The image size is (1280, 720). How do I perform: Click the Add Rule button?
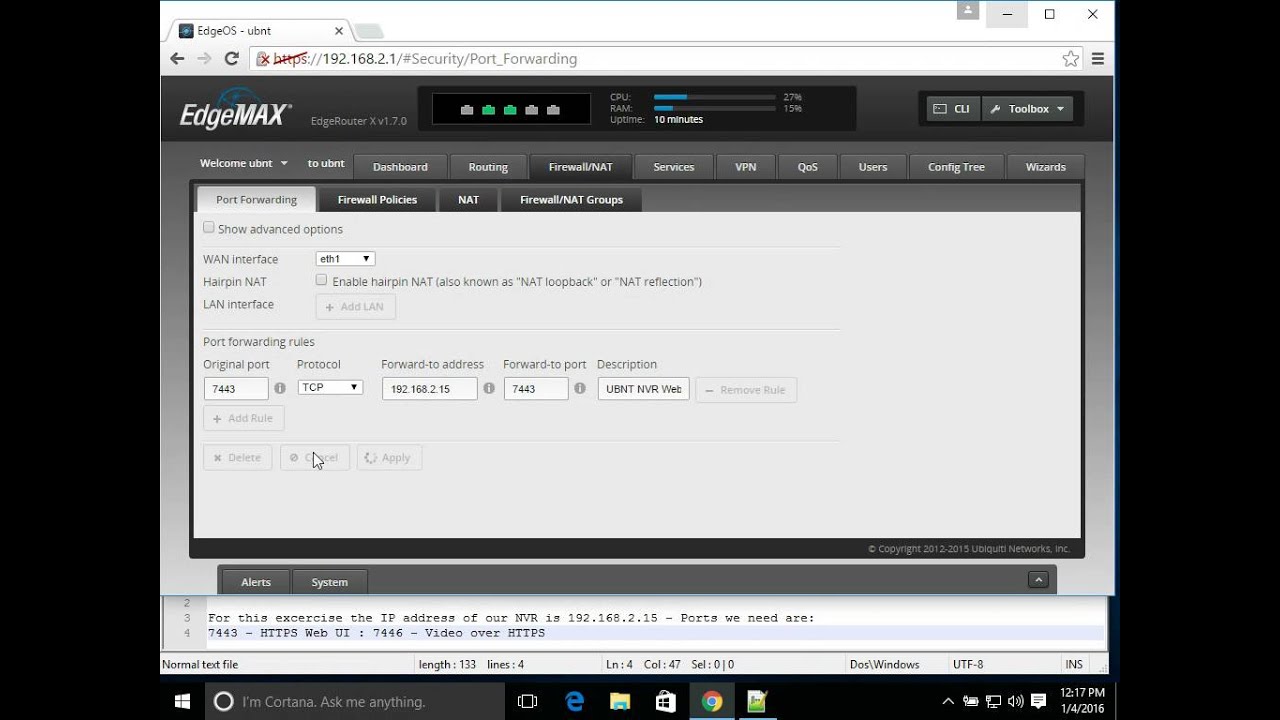(x=244, y=418)
